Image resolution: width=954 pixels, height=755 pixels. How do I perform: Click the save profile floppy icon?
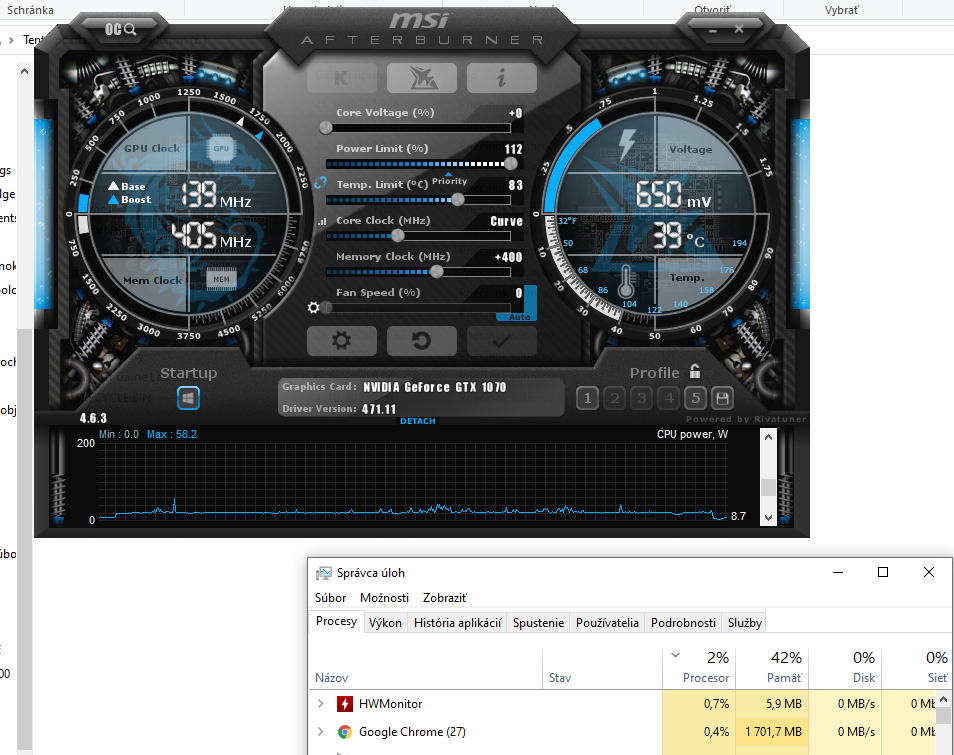point(722,398)
